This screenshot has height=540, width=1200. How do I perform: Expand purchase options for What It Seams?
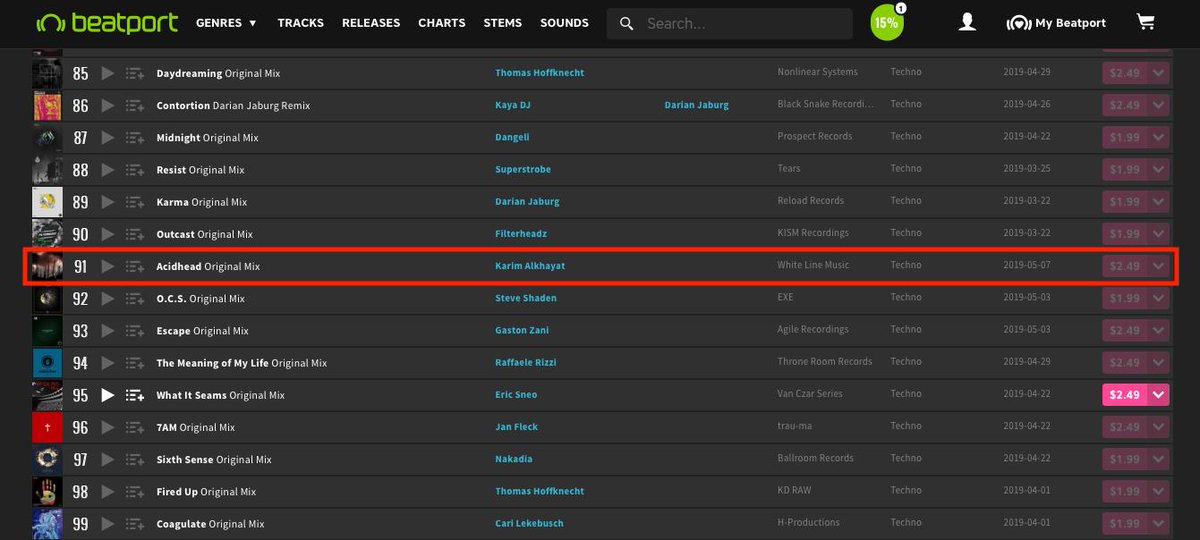point(1159,395)
